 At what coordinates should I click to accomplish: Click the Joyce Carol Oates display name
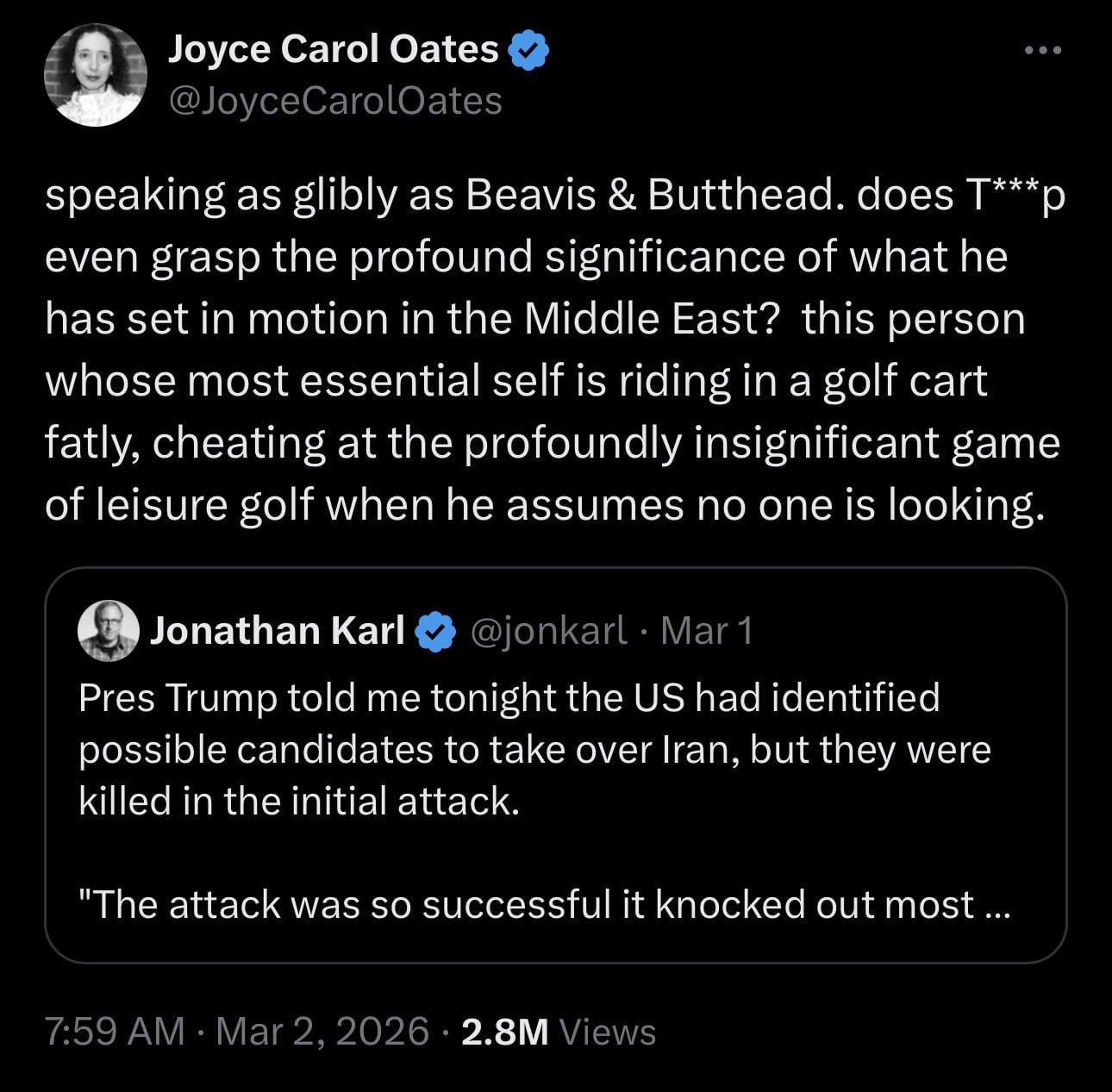[x=333, y=49]
